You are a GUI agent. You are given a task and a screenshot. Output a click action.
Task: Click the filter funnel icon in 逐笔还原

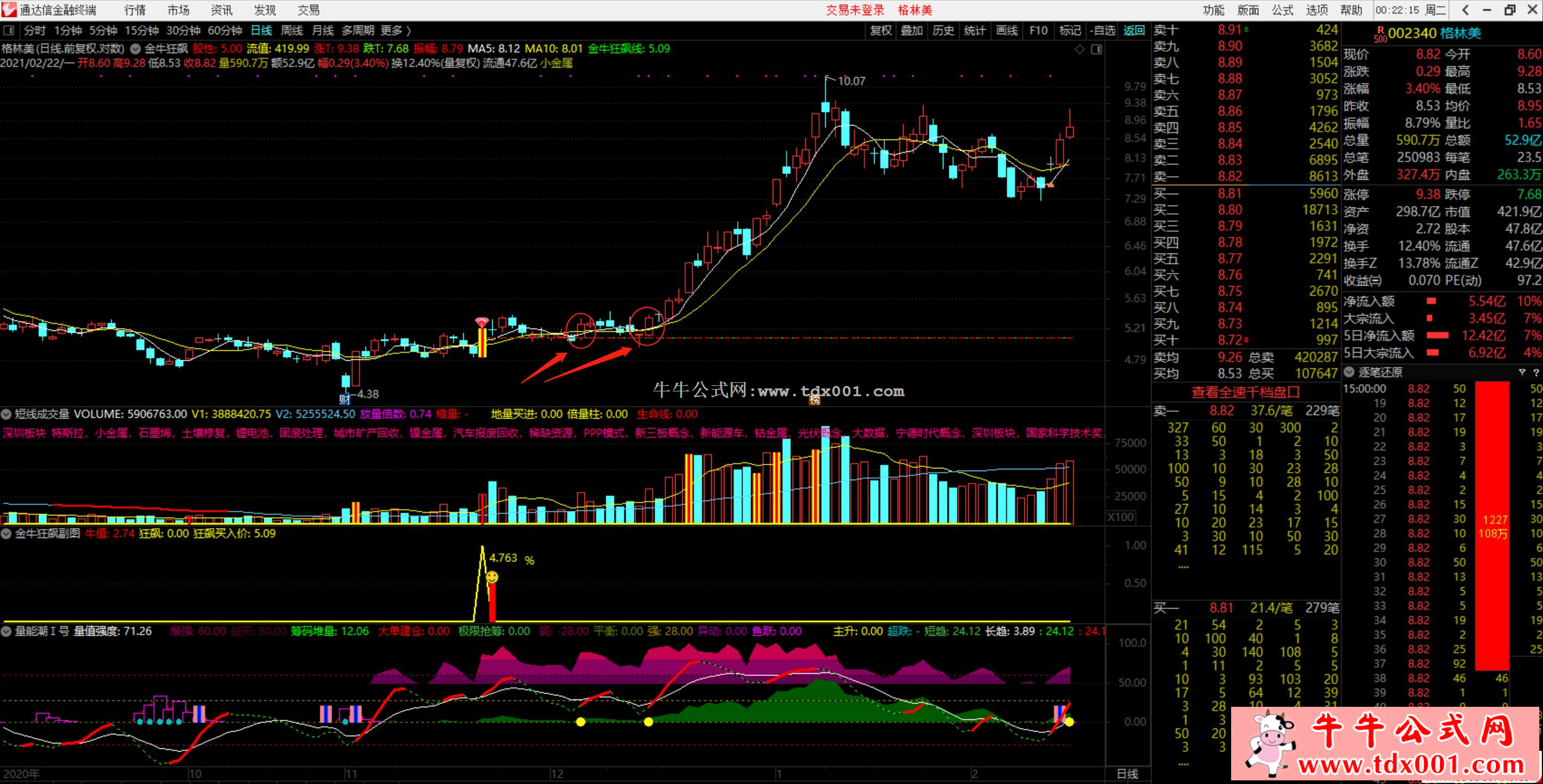click(x=1522, y=372)
